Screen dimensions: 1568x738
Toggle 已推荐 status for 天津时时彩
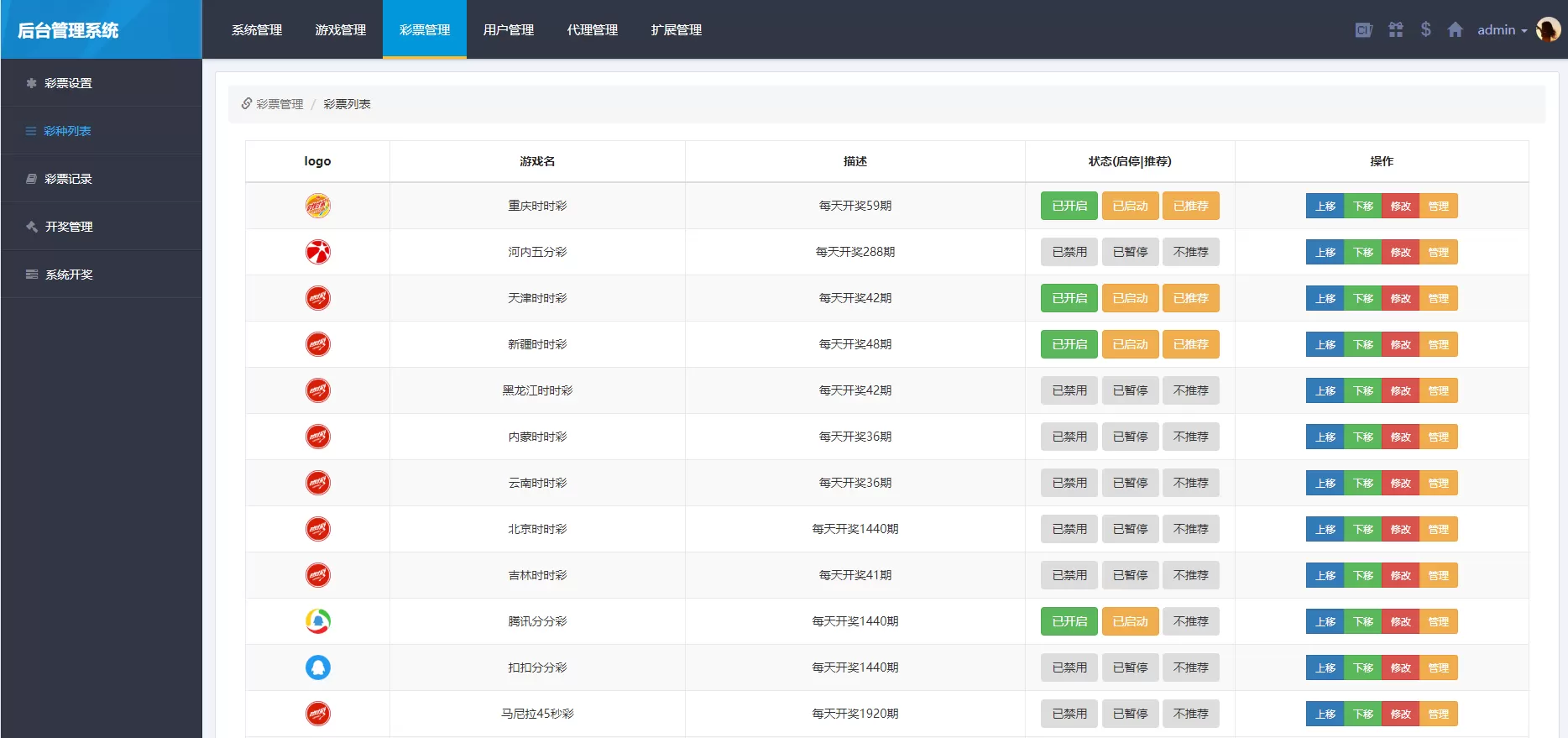click(1190, 298)
